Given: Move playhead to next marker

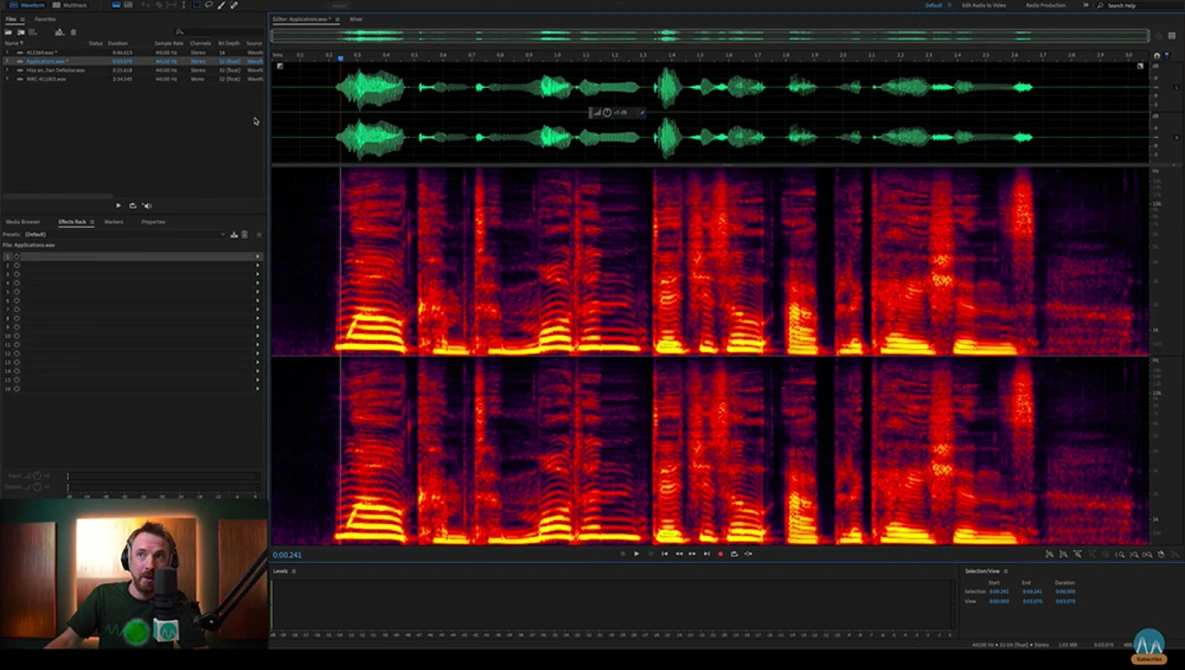Looking at the screenshot, I should pyautogui.click(x=707, y=554).
